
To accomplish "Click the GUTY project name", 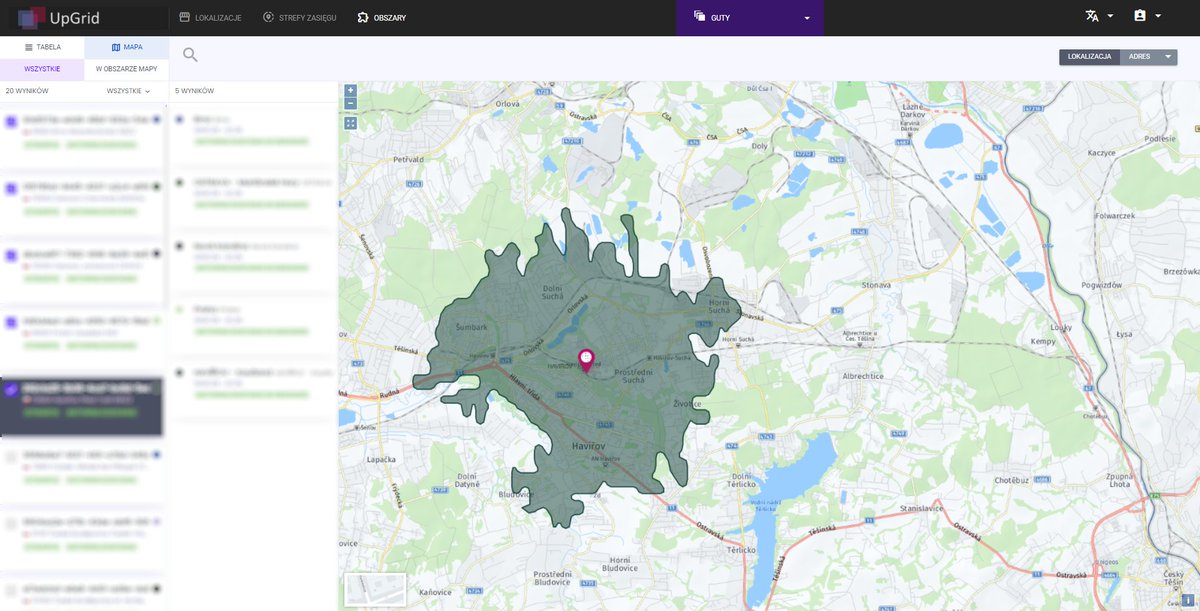I will [720, 18].
